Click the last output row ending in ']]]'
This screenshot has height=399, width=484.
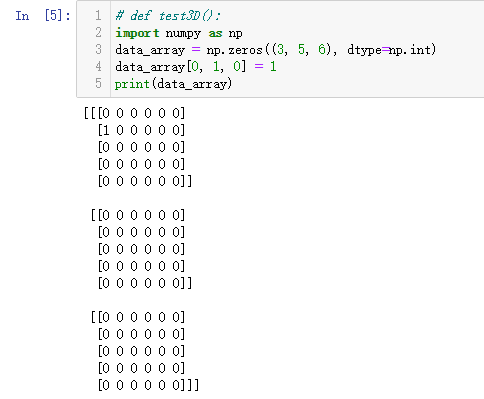coord(148,385)
